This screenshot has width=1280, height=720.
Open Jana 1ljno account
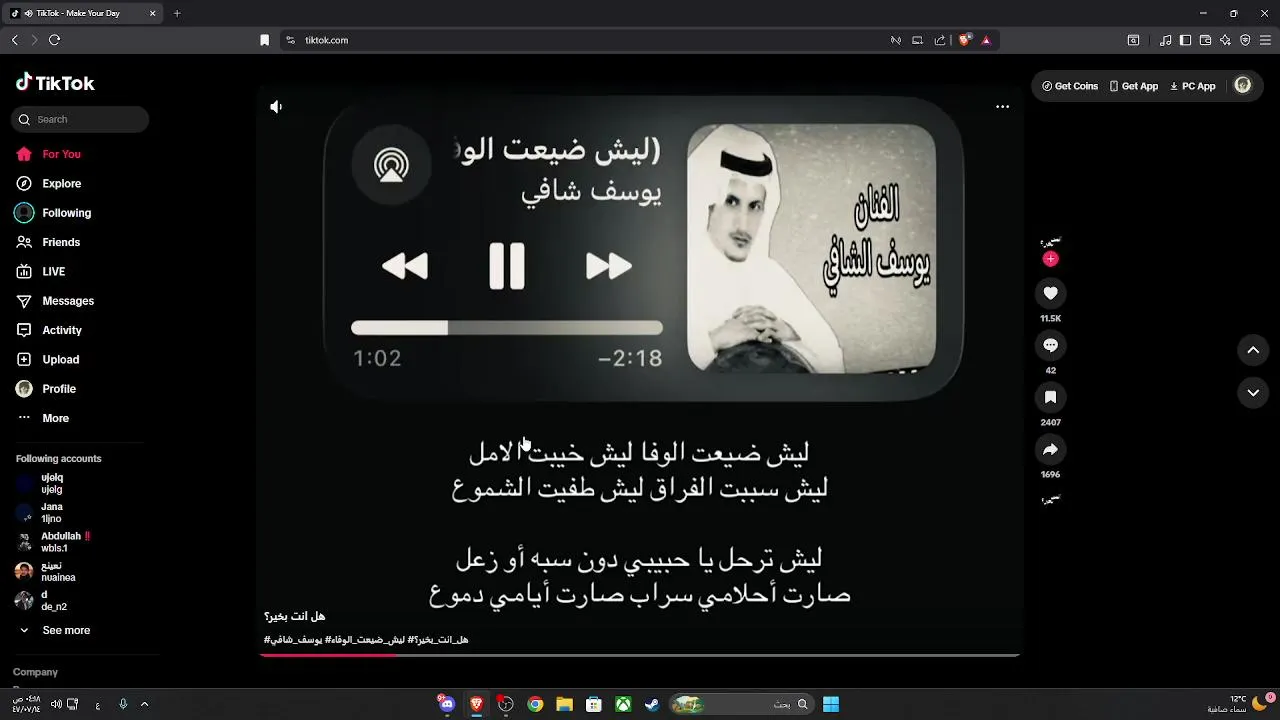[x=39, y=513]
